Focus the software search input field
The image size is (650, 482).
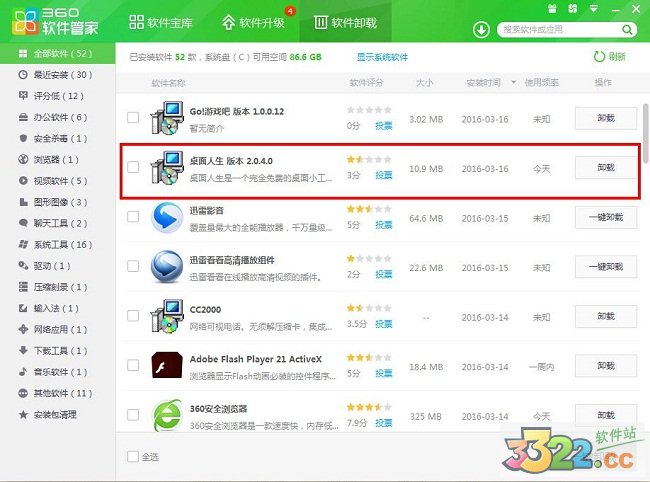(560, 30)
